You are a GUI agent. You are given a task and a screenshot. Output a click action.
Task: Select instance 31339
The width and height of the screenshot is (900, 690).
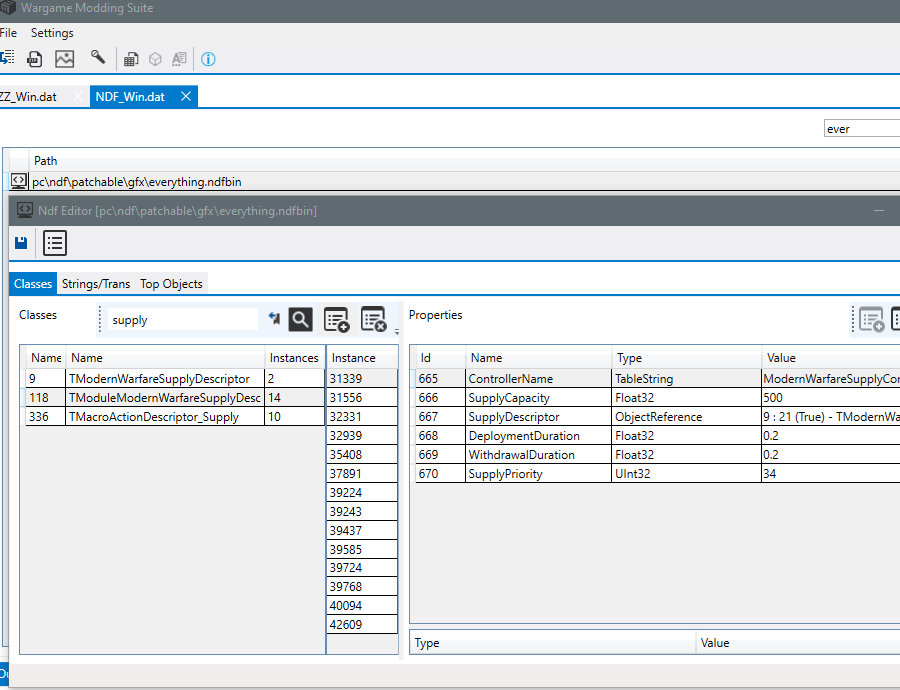pyautogui.click(x=362, y=379)
